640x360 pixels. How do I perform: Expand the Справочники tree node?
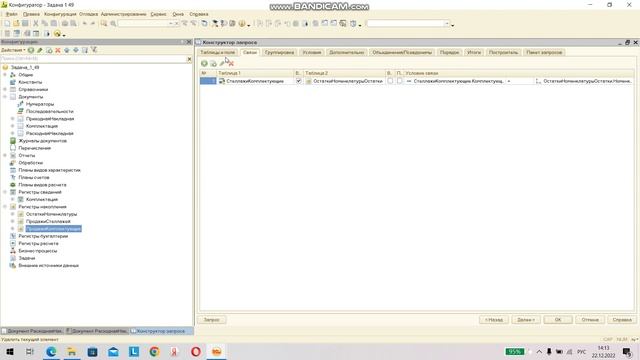point(5,89)
